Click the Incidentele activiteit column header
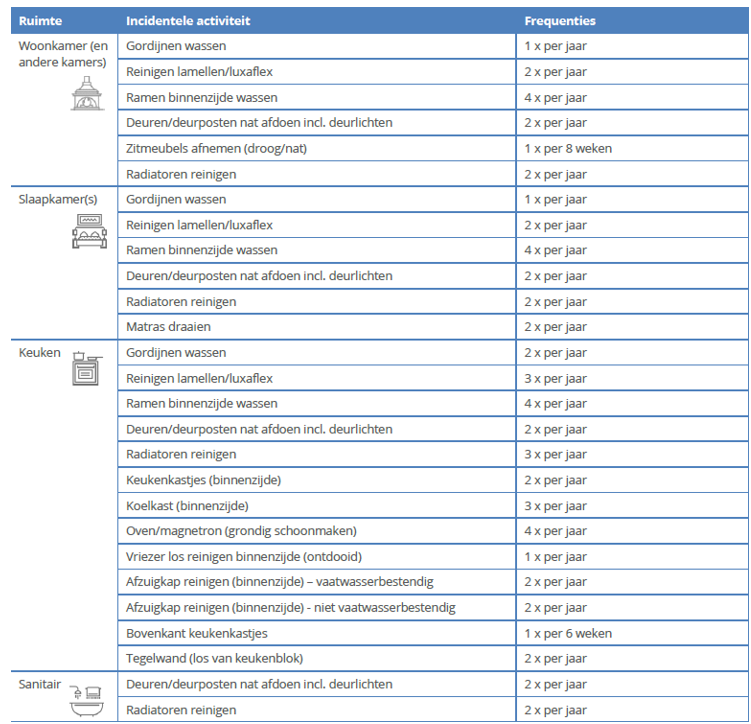 pyautogui.click(x=188, y=20)
